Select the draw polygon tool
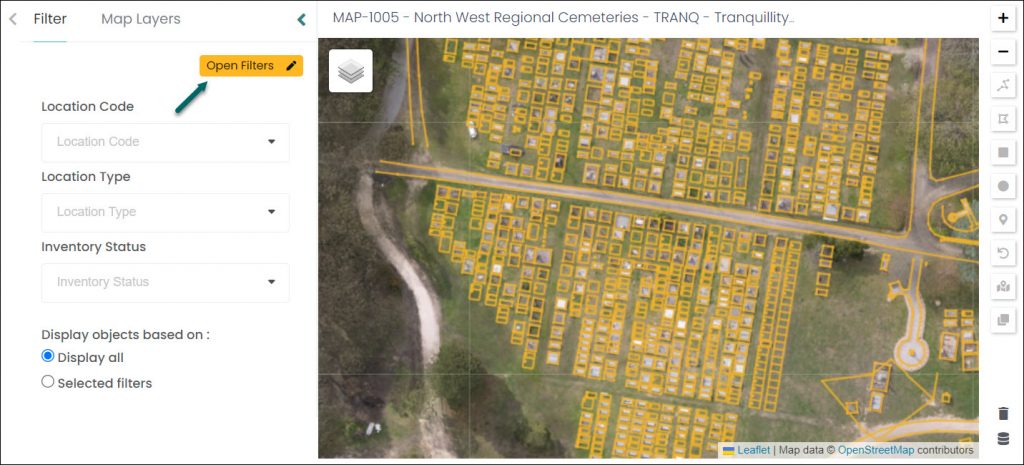 pyautogui.click(x=1003, y=119)
